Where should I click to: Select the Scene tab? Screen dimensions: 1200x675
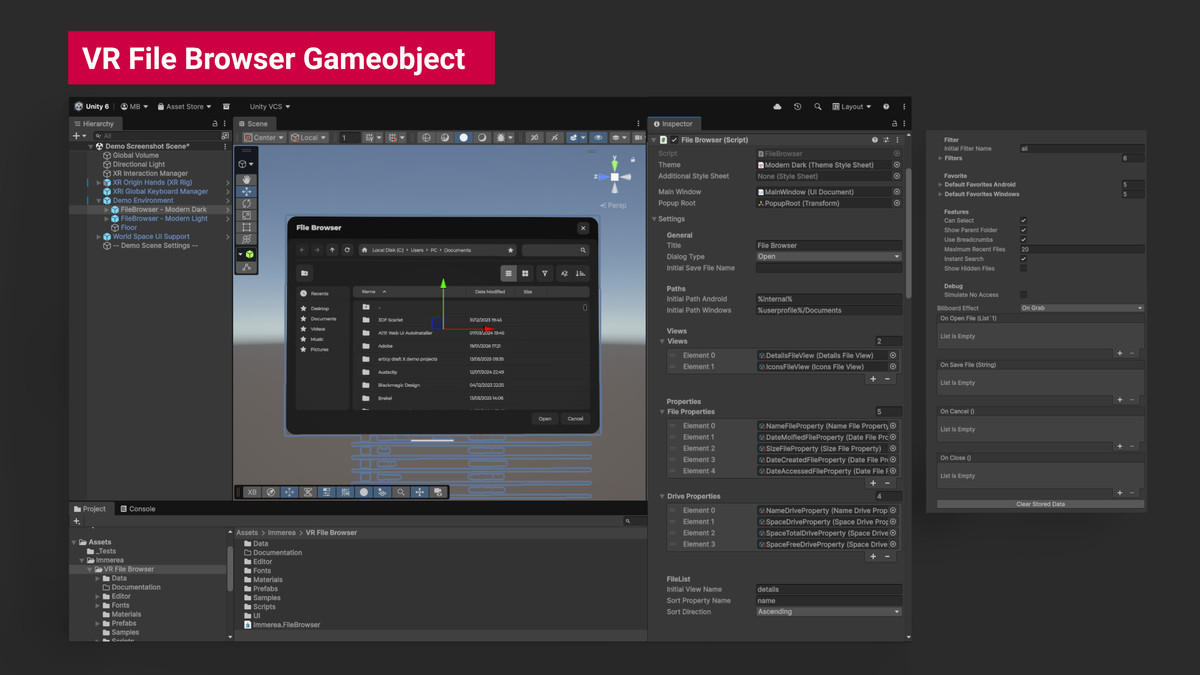pos(253,124)
